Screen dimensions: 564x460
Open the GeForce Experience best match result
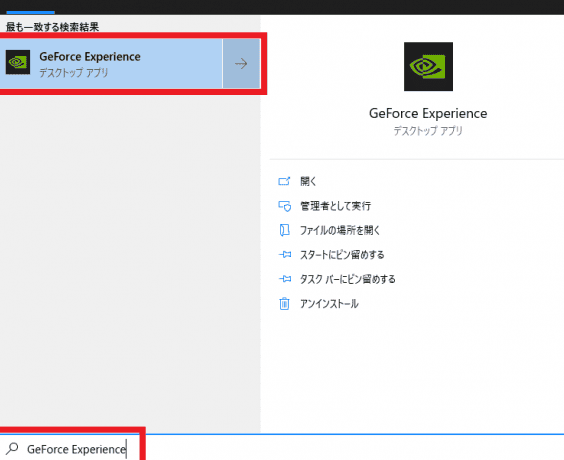111,64
